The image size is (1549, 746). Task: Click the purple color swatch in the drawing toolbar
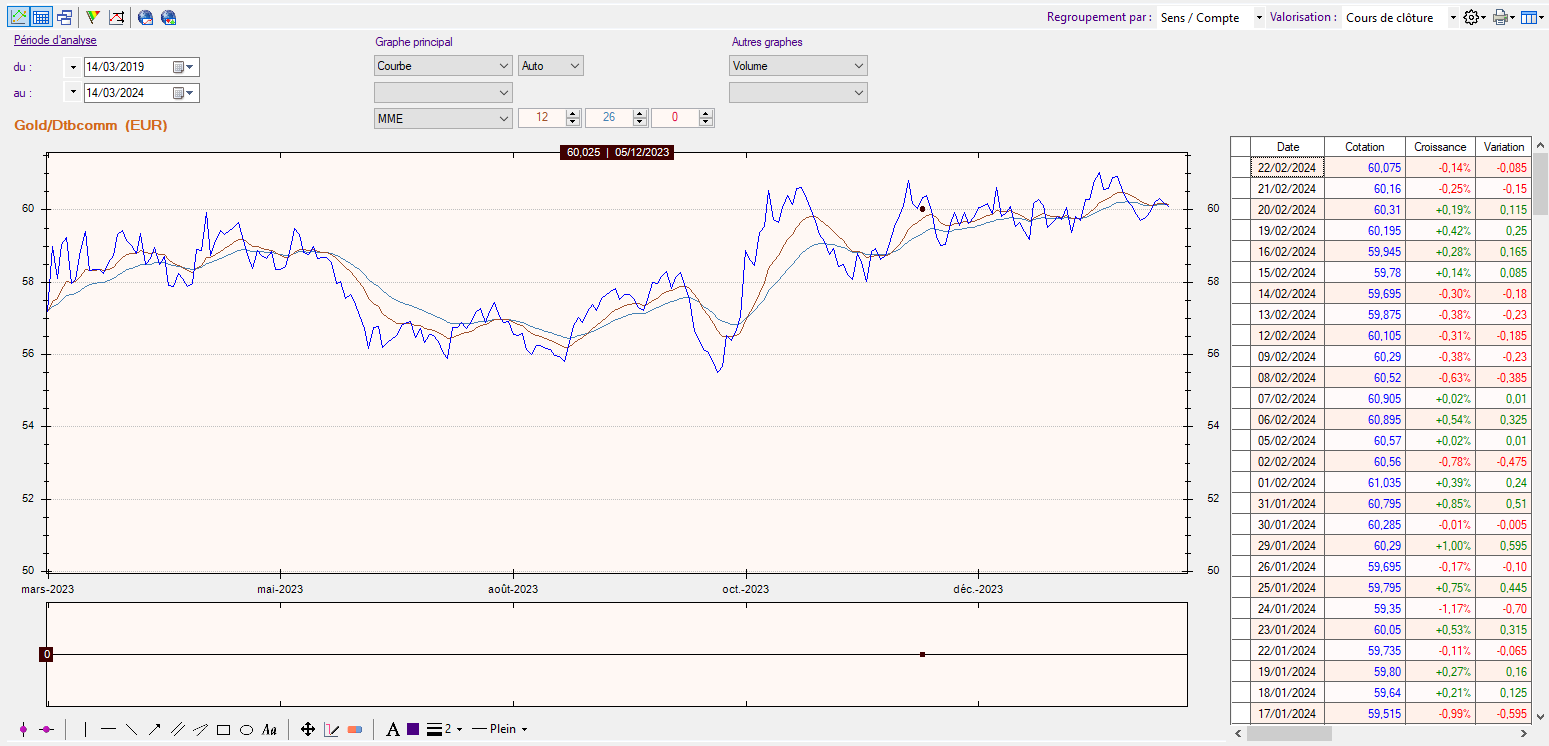413,730
